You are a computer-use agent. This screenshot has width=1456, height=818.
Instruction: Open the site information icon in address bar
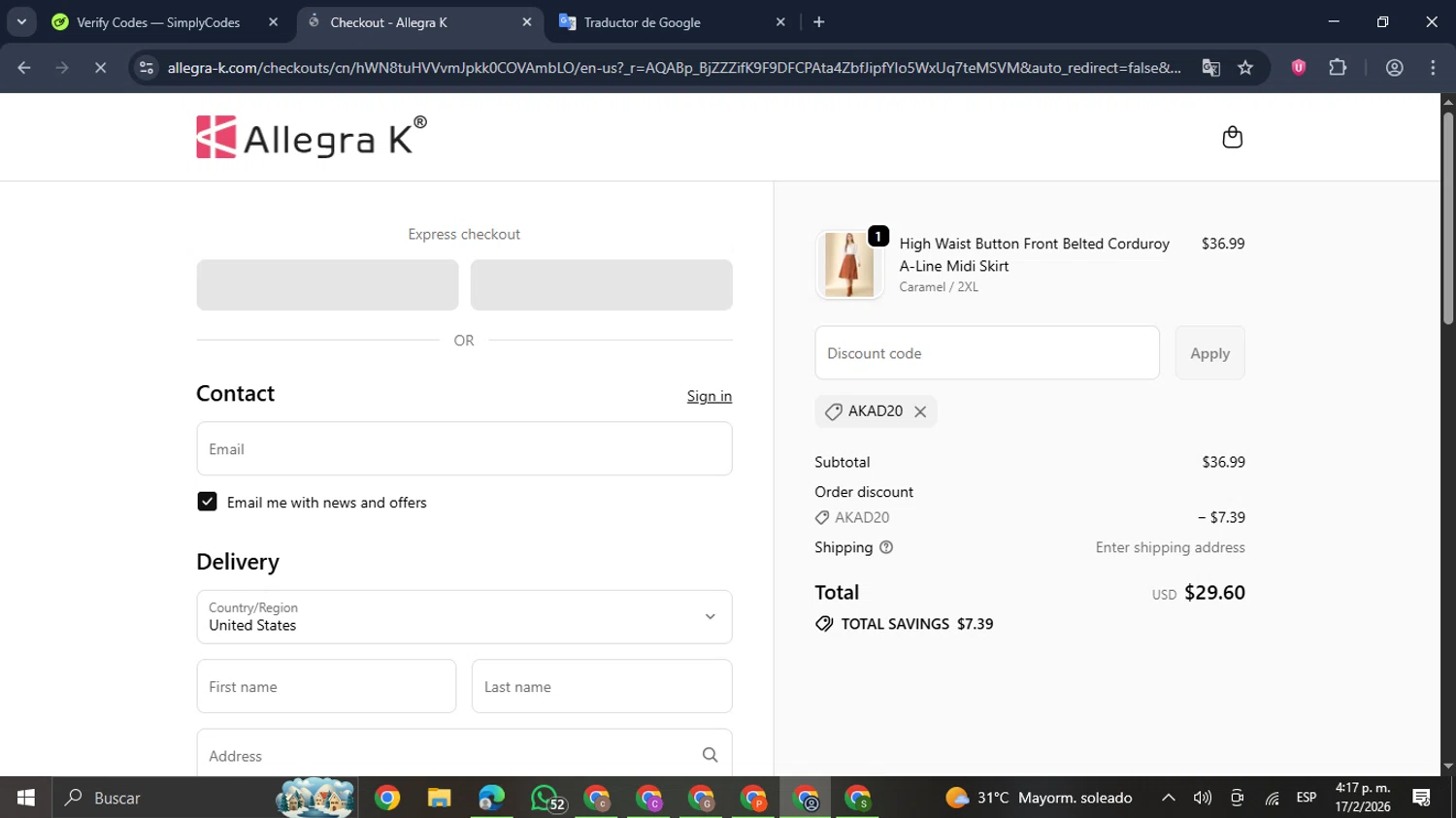click(147, 68)
